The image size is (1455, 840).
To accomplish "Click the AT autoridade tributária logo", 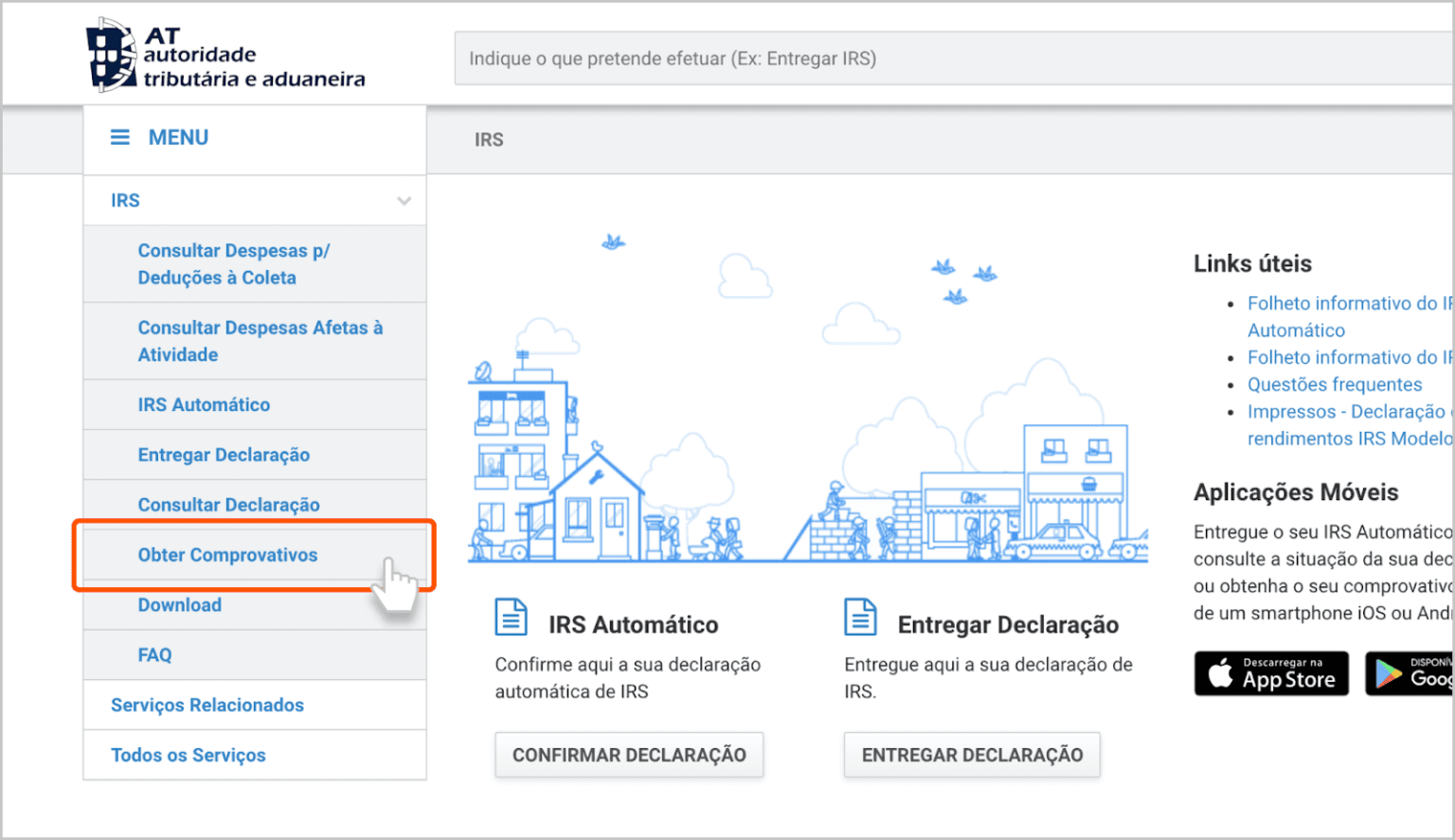I will (x=225, y=52).
